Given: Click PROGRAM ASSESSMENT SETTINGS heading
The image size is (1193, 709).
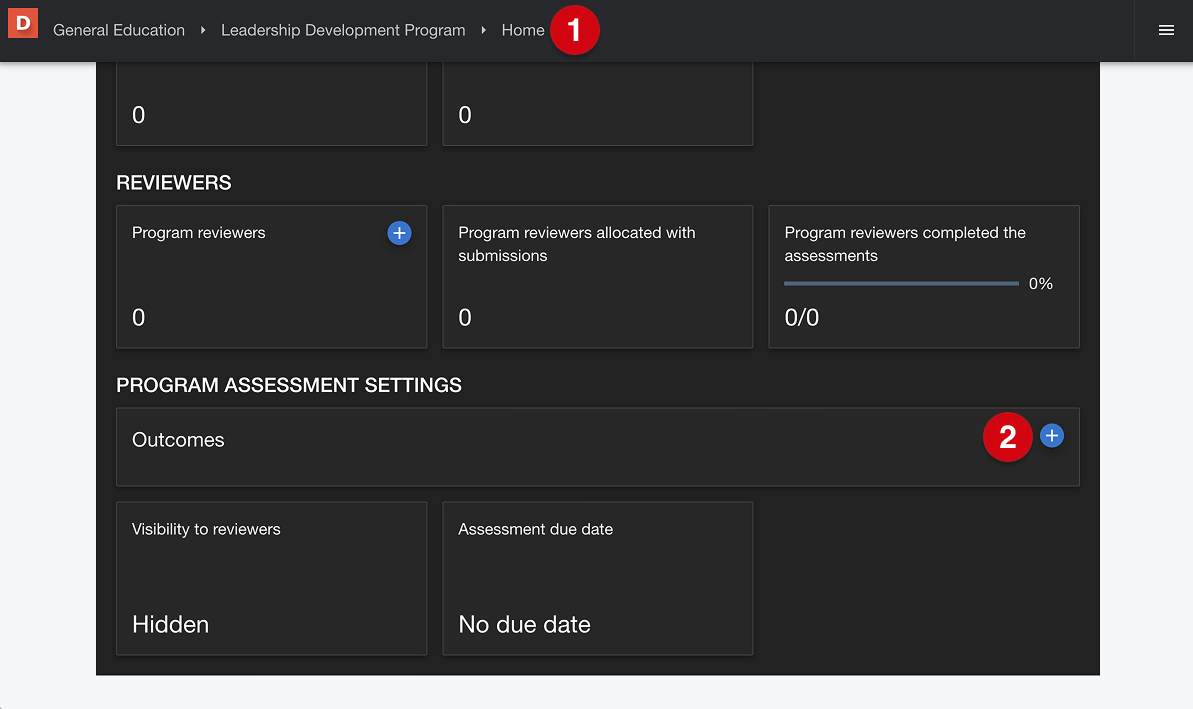Looking at the screenshot, I should pyautogui.click(x=289, y=385).
